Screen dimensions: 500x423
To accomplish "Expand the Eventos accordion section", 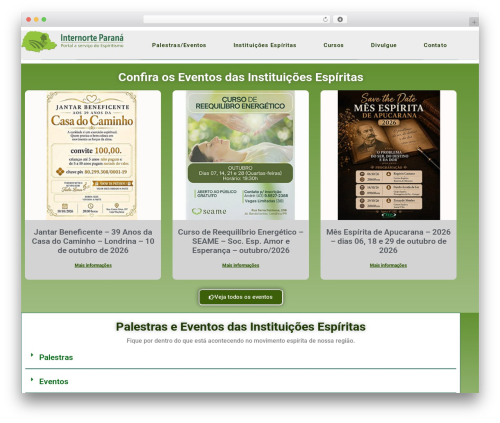I will (54, 381).
